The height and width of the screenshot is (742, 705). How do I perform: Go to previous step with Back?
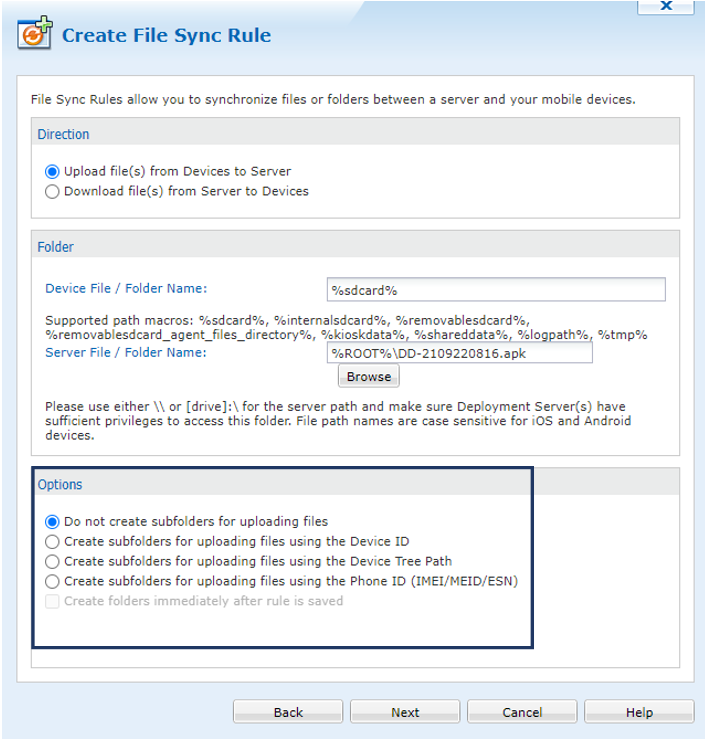point(288,712)
